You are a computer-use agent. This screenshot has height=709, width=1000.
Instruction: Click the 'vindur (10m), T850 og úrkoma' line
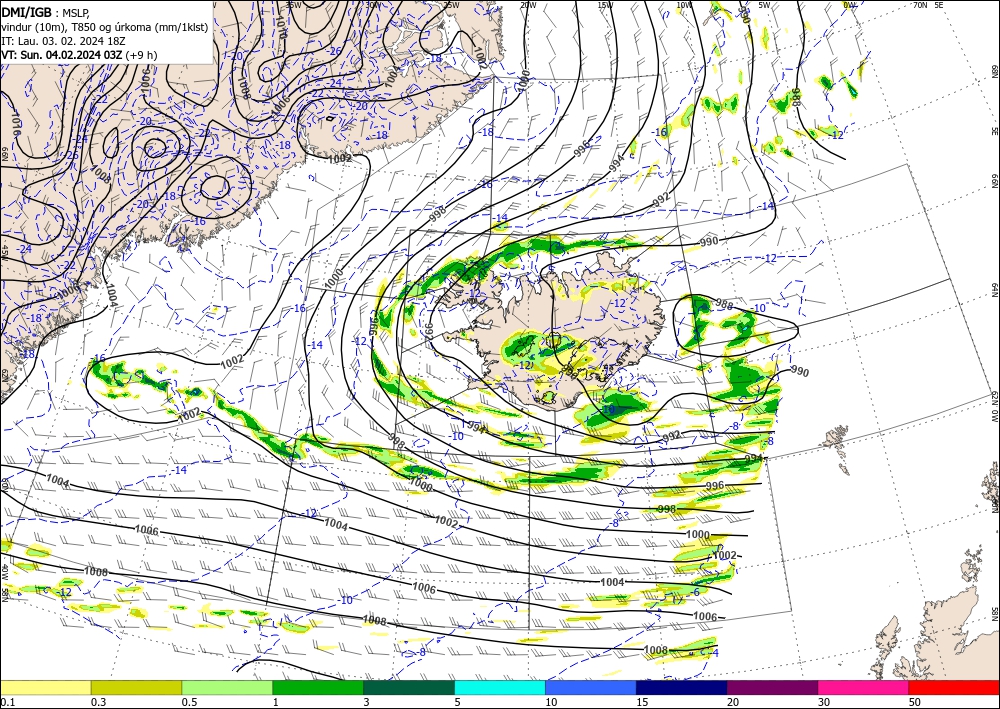(x=105, y=26)
